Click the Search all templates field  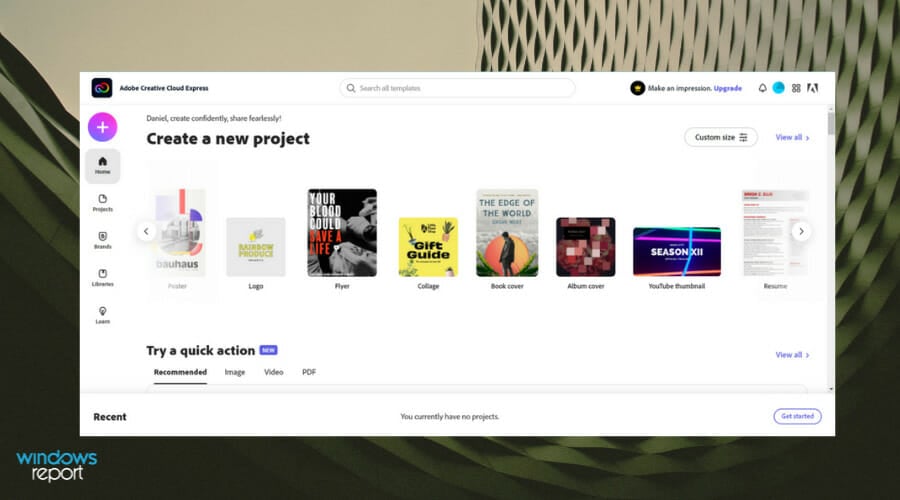coord(457,88)
